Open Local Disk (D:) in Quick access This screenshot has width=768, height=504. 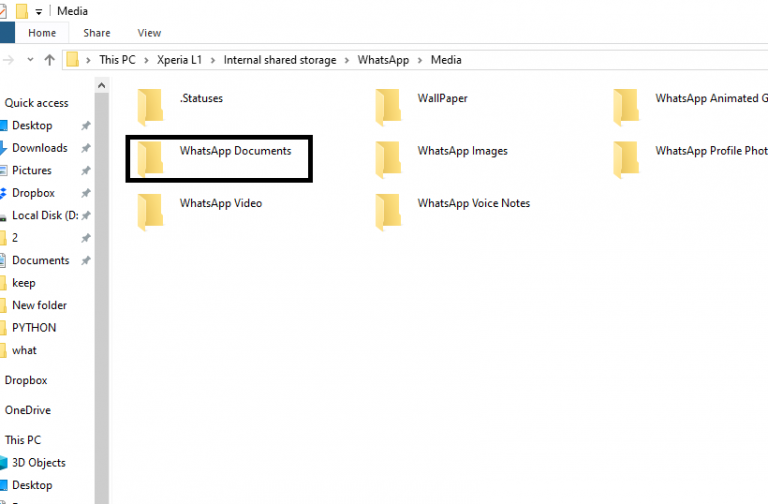pyautogui.click(x=45, y=216)
